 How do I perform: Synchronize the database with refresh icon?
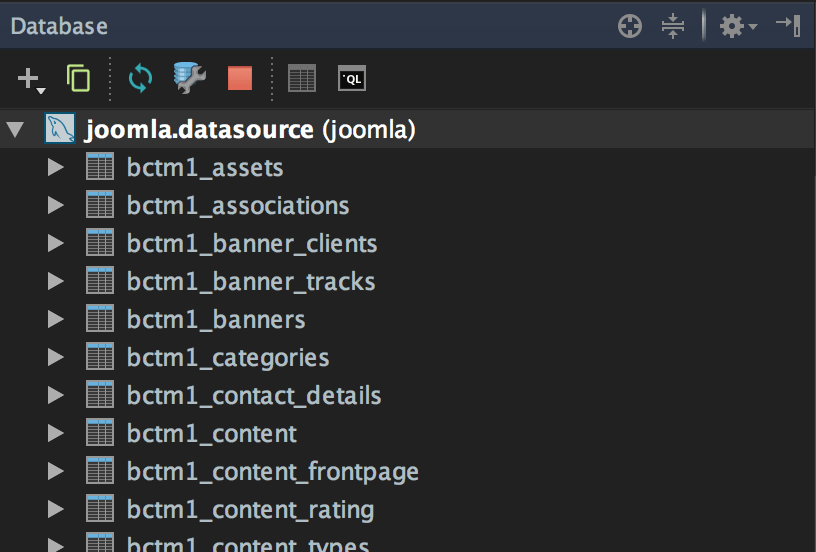pos(141,79)
